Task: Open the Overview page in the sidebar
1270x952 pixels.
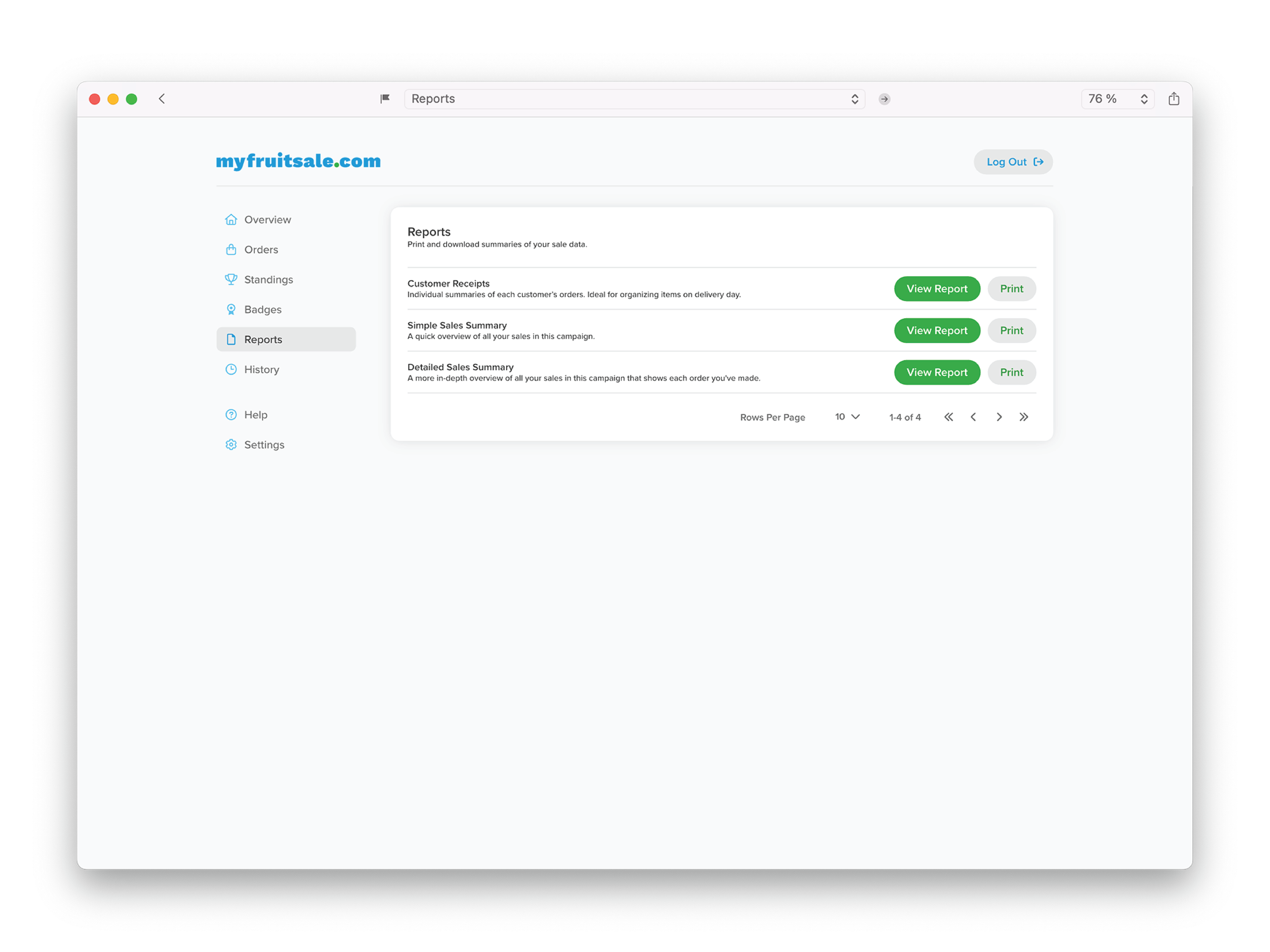Action: [x=286, y=220]
